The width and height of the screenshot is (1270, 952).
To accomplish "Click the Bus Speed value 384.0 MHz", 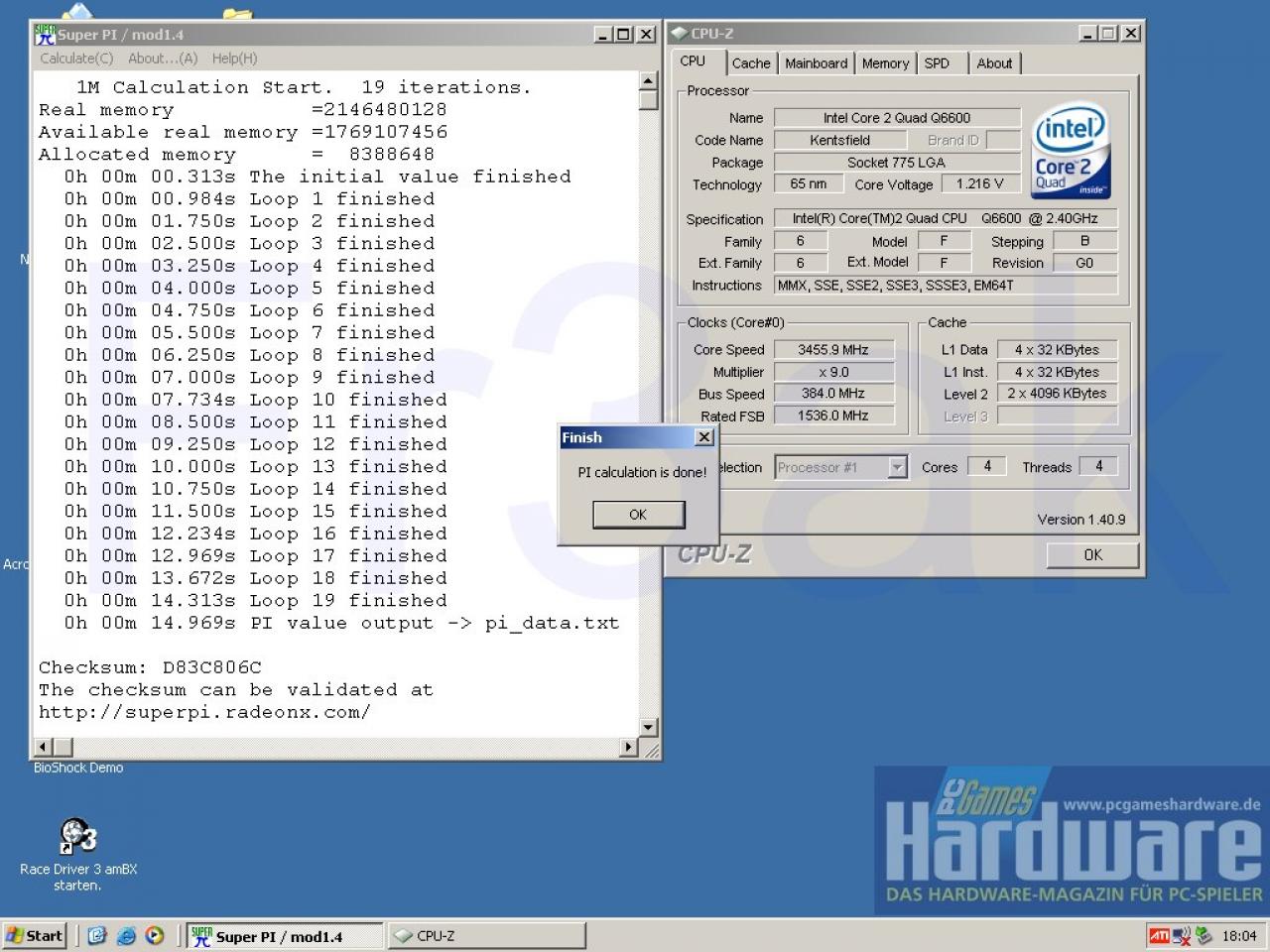I will coord(833,394).
